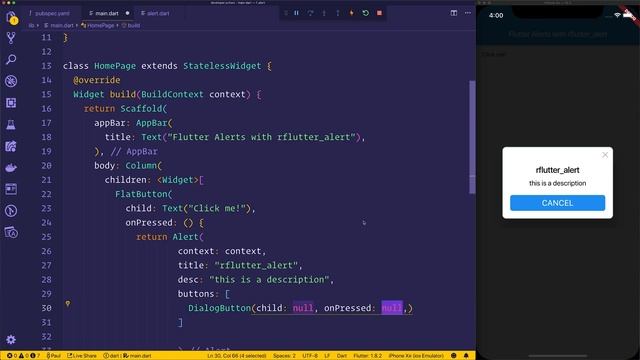
Task: Open the Search view in the activity bar
Action: point(11,60)
